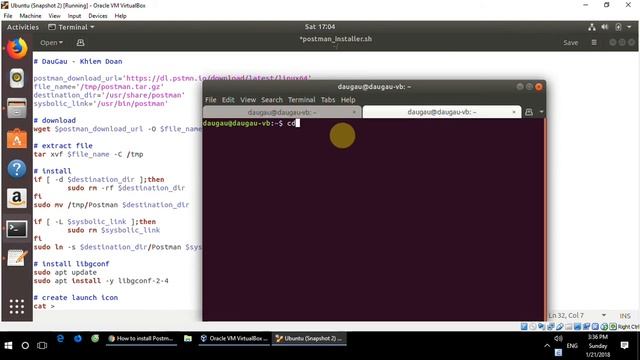Screen dimensions: 640x360
Task: Select the Terminal icon in the dock
Action: point(17,229)
